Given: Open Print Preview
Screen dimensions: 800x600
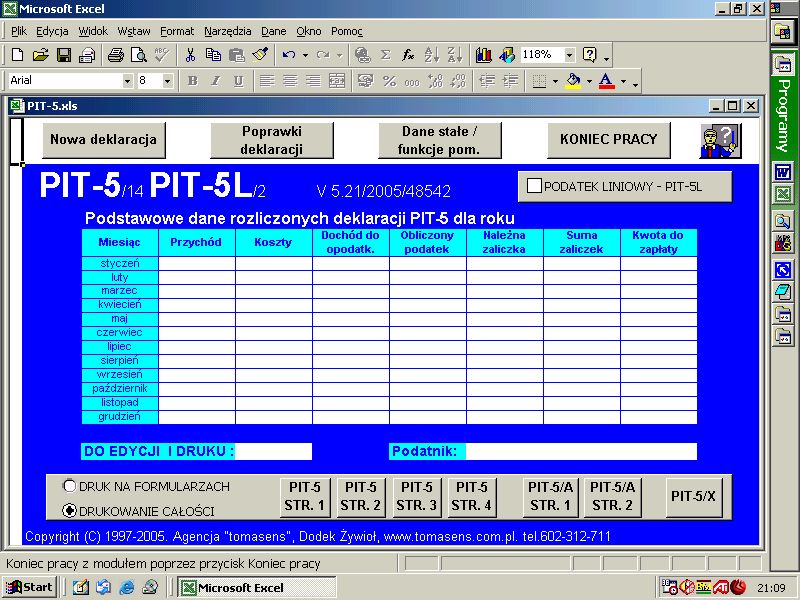Looking at the screenshot, I should click(x=139, y=55).
